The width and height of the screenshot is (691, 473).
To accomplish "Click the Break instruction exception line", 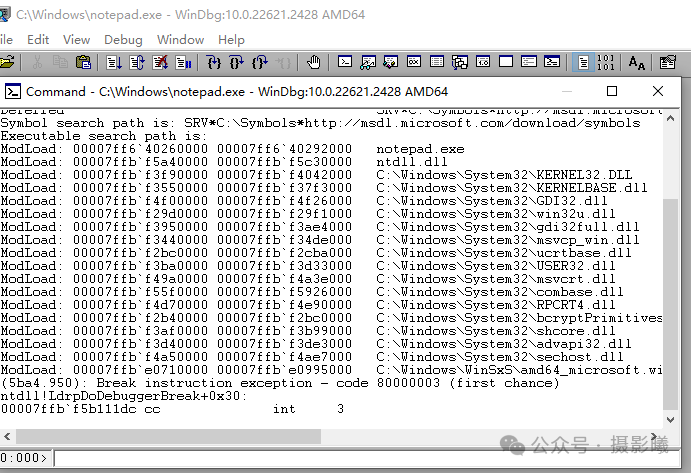I will [x=280, y=383].
